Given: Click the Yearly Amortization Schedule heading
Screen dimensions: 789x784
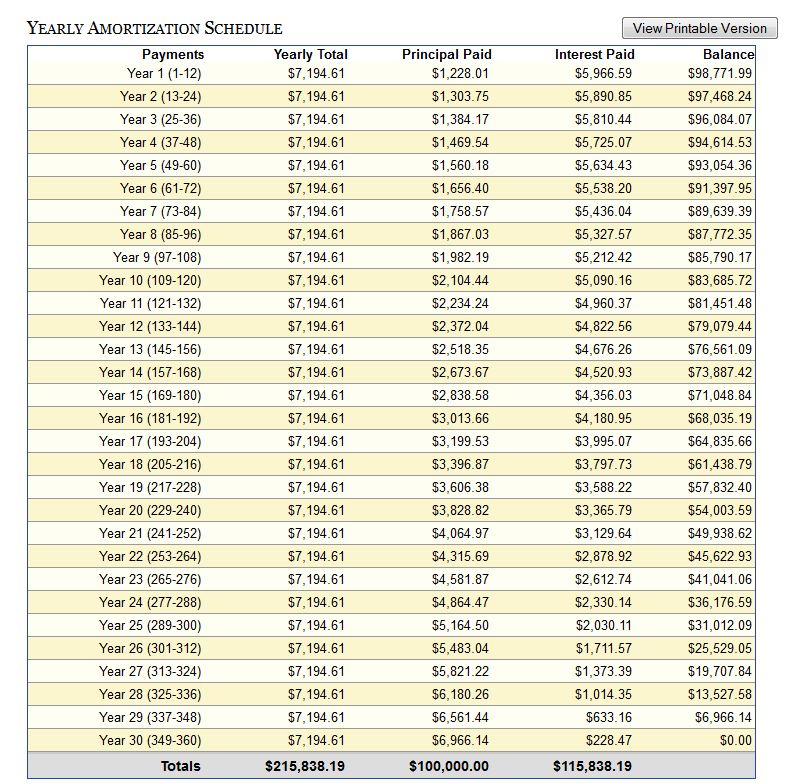Looking at the screenshot, I should 155,28.
